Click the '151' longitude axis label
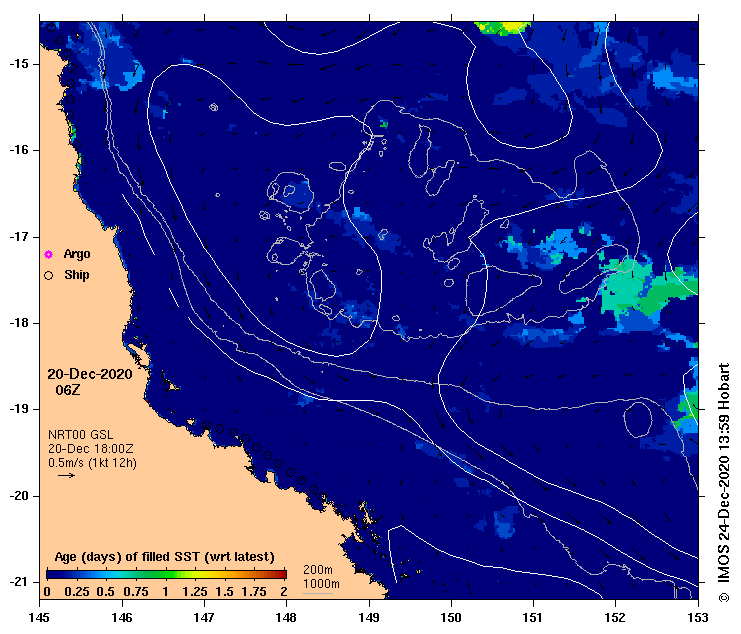This screenshot has width=741, height=634. 533,617
